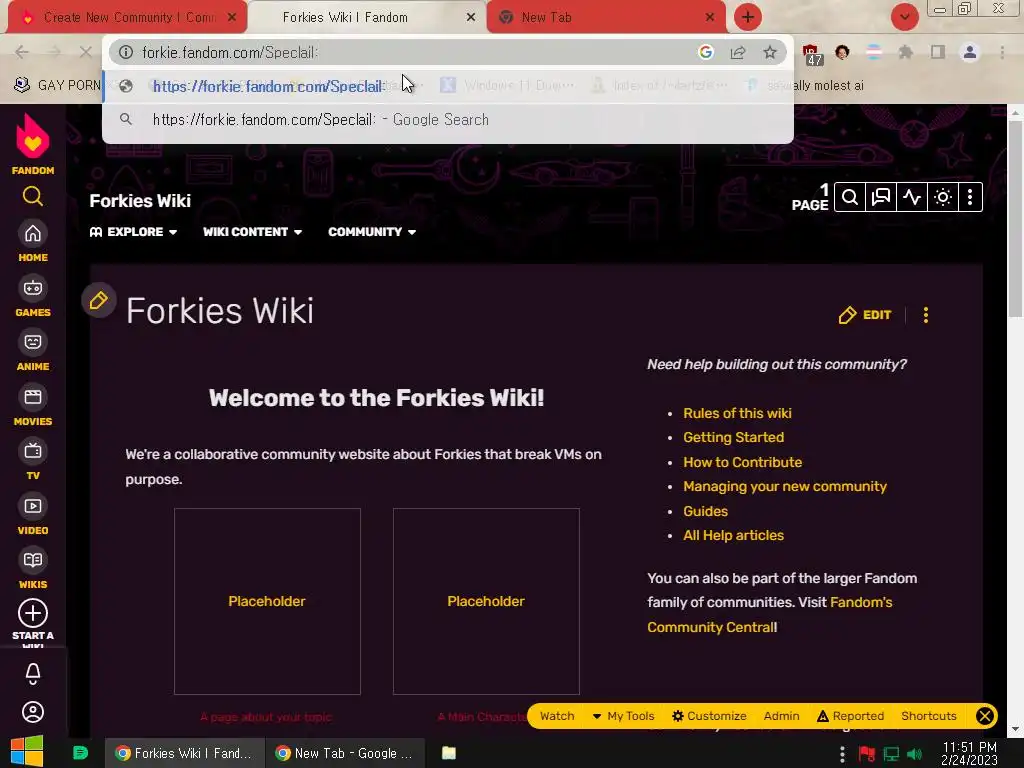The width and height of the screenshot is (1024, 768).
Task: Open the Video section in sidebar
Action: [33, 515]
